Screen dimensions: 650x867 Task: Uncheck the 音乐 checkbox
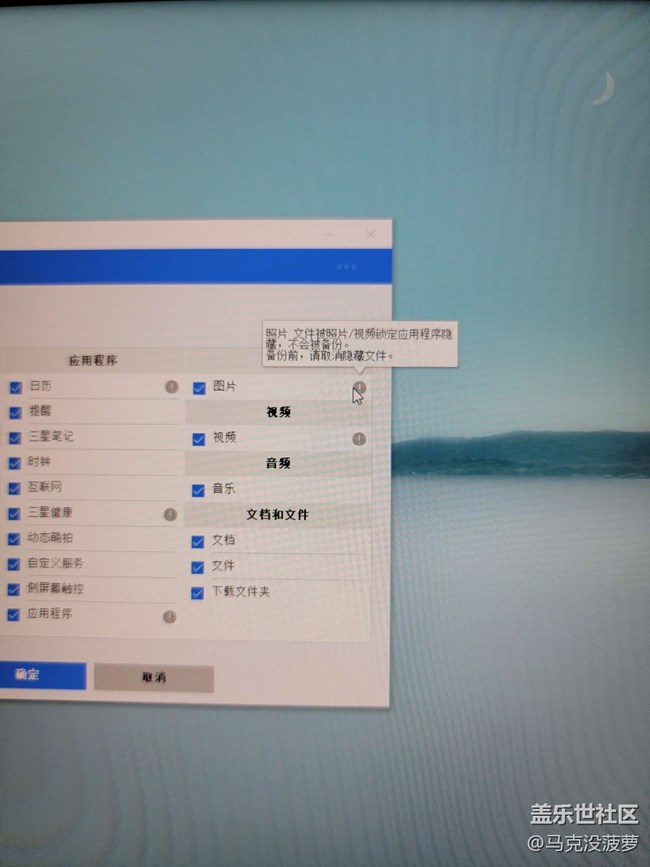(x=198, y=490)
